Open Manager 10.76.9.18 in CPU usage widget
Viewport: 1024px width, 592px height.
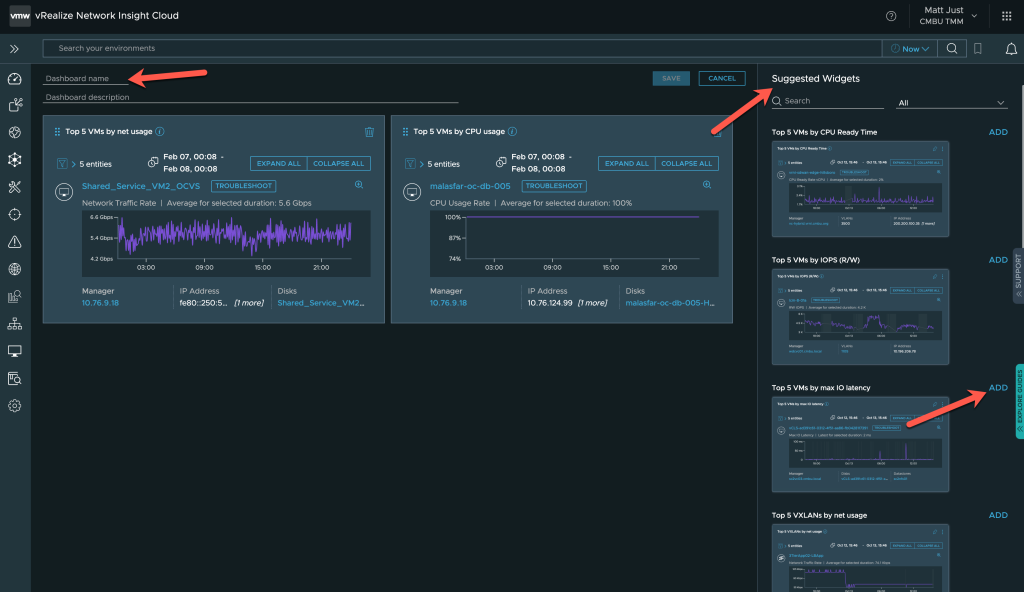[448, 303]
